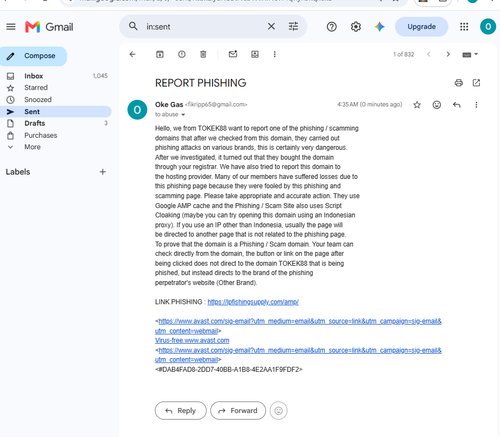Open the Settings gear icon
The height and width of the screenshot is (437, 500).
[x=356, y=27]
